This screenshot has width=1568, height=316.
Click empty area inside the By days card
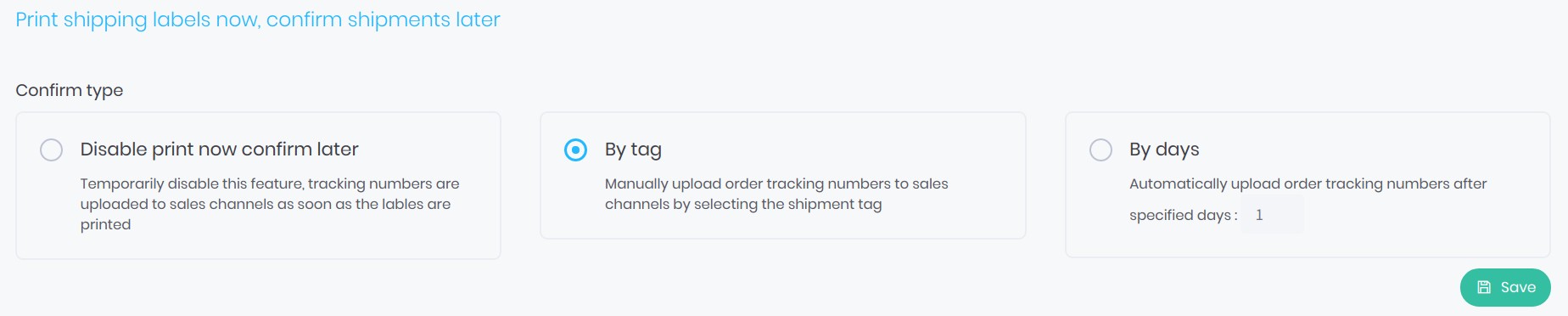point(1425,229)
